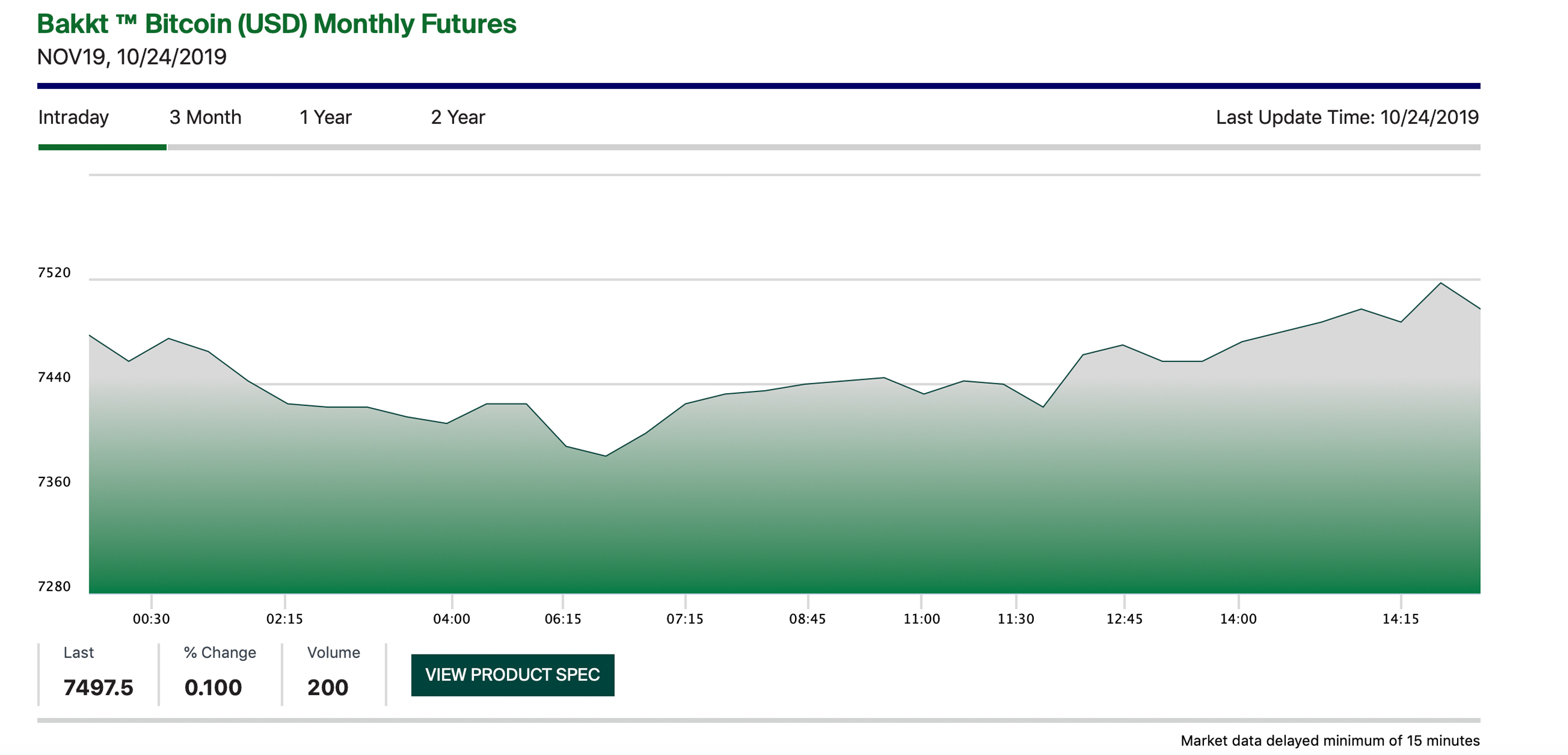Click the View Product Spec button
Screen dimensions: 1568x755
point(513,675)
